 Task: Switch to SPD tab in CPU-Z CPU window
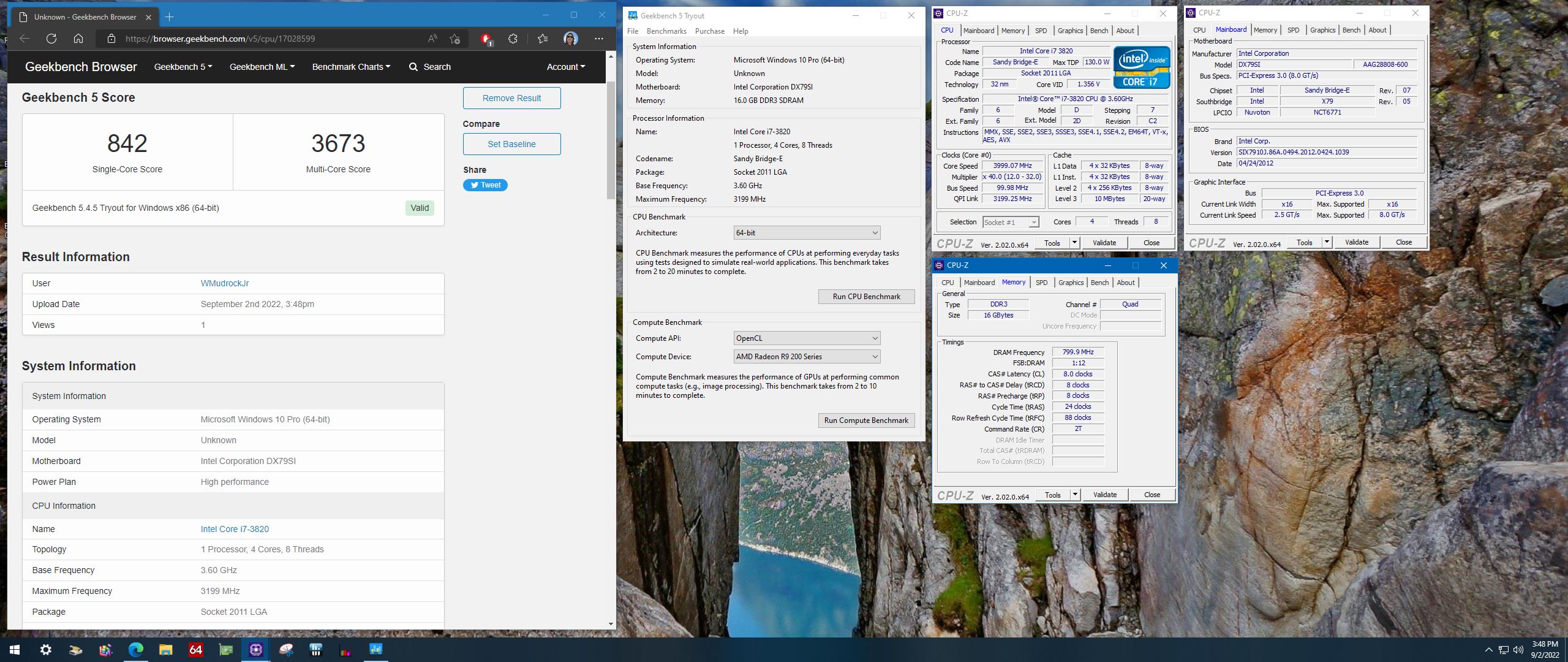coord(1041,31)
